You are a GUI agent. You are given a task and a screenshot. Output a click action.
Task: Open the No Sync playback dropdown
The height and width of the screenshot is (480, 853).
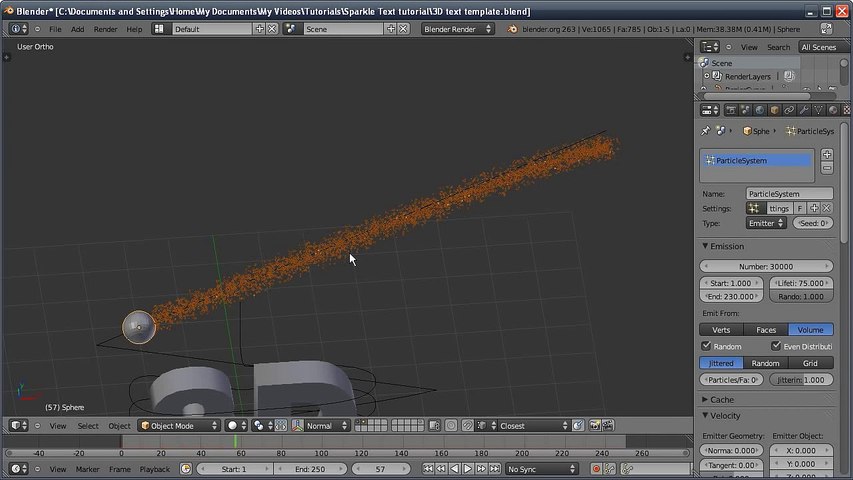pyautogui.click(x=541, y=469)
